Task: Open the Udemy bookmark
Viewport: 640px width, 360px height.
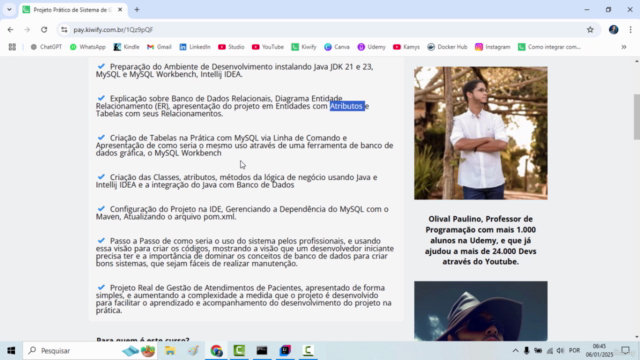Action: [371, 47]
